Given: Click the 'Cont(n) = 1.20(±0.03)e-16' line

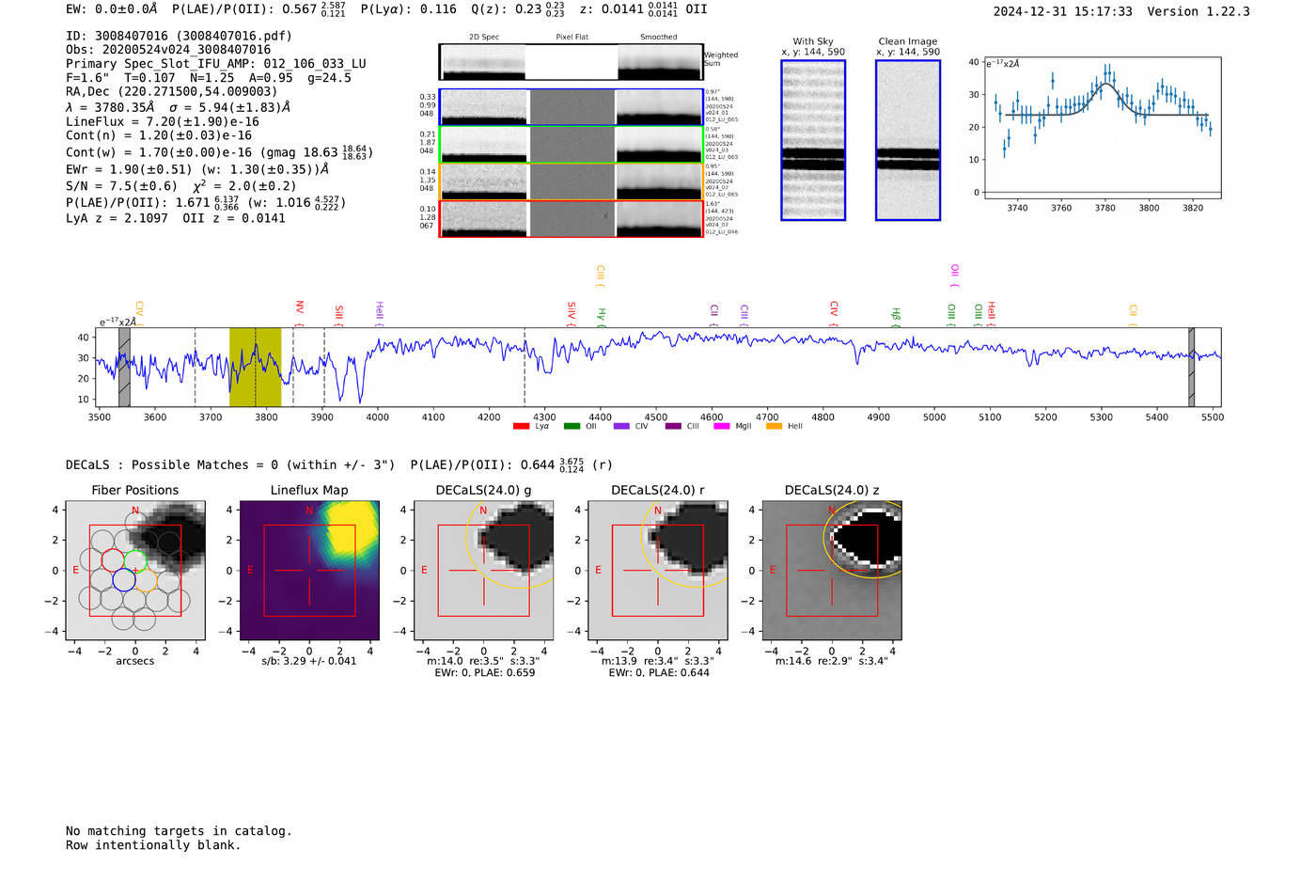Looking at the screenshot, I should [x=159, y=135].
